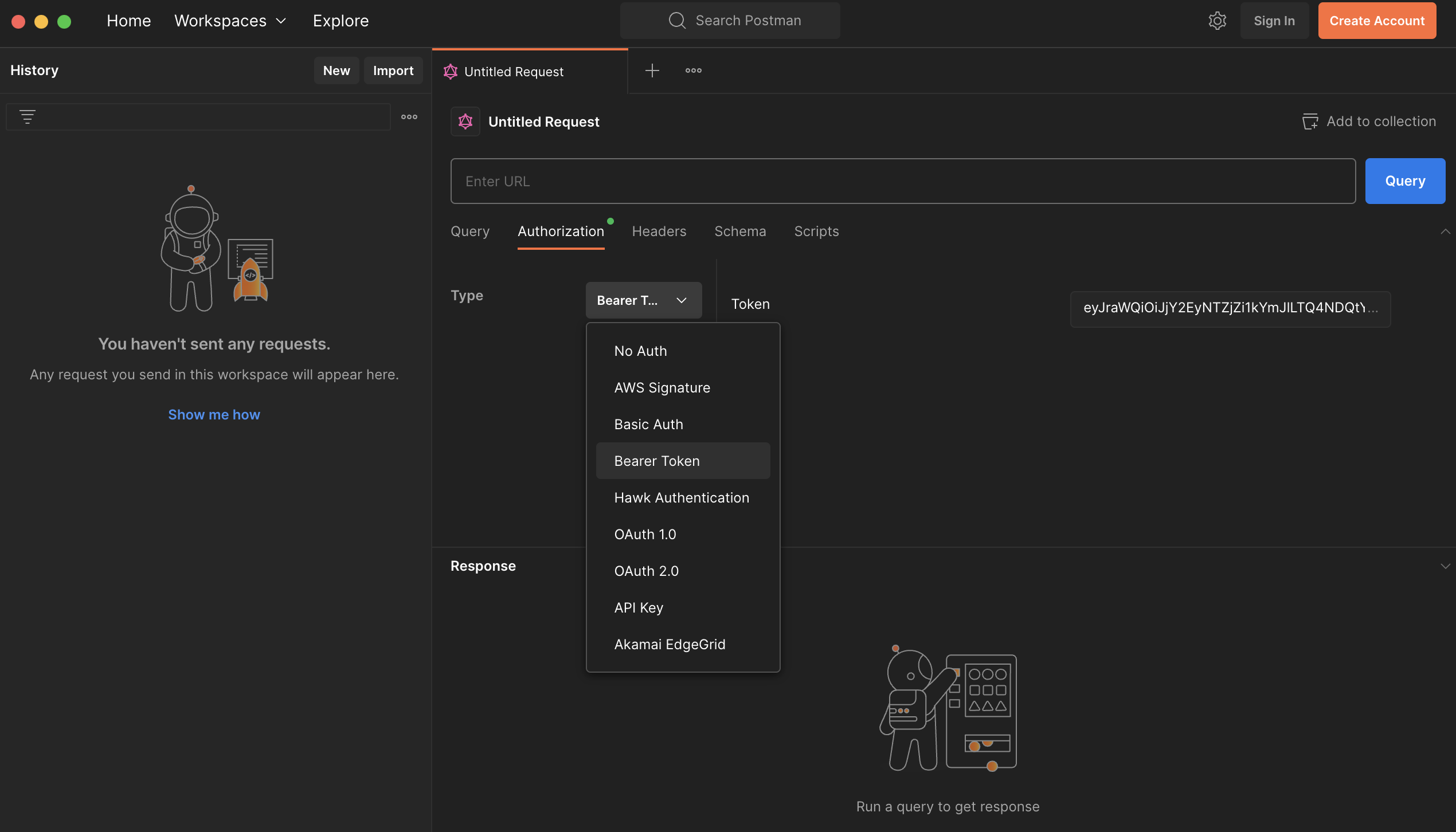The height and width of the screenshot is (832, 1456).
Task: Open the Schema tab
Action: 739,231
